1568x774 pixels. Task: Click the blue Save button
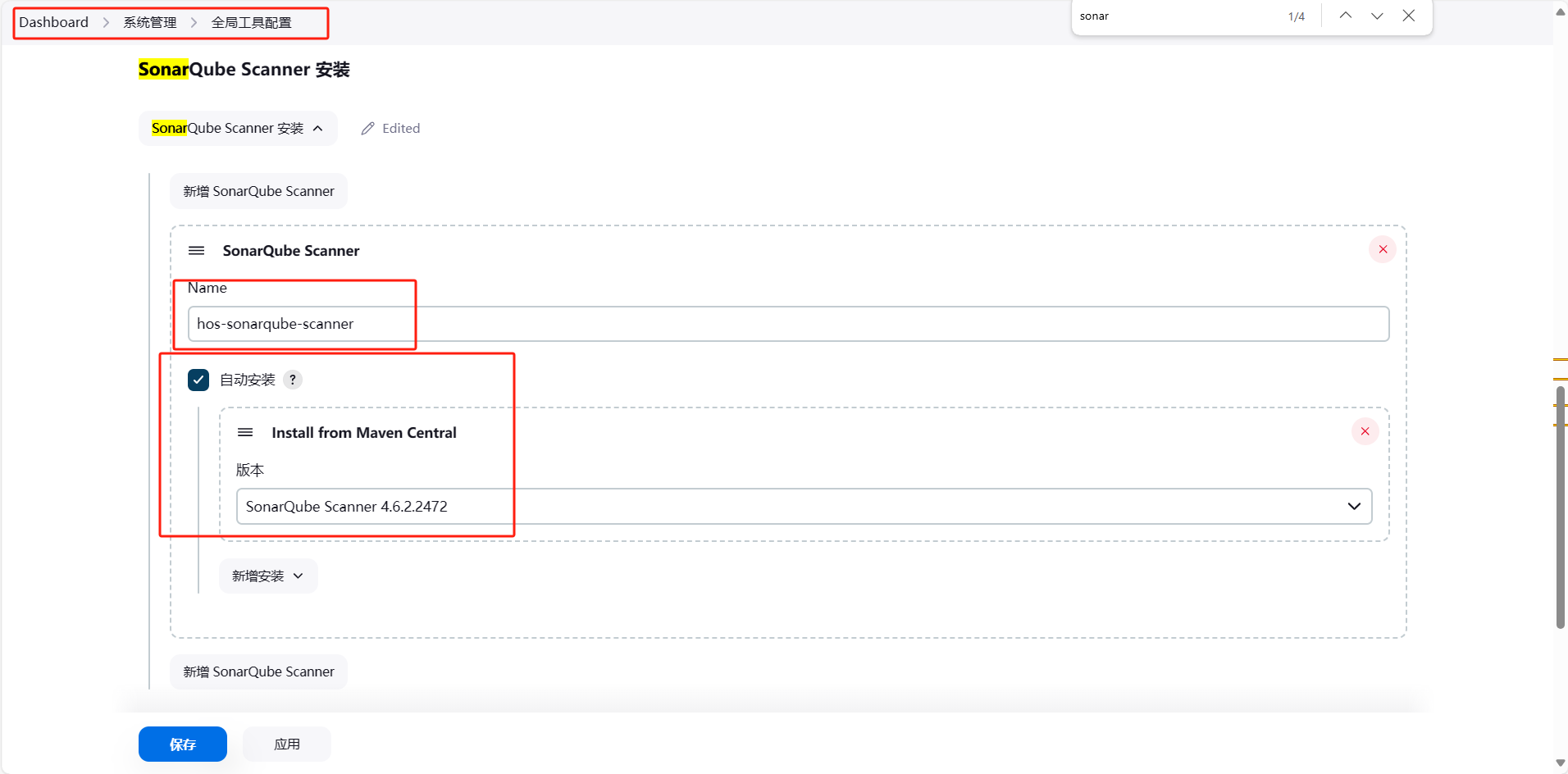[x=182, y=744]
